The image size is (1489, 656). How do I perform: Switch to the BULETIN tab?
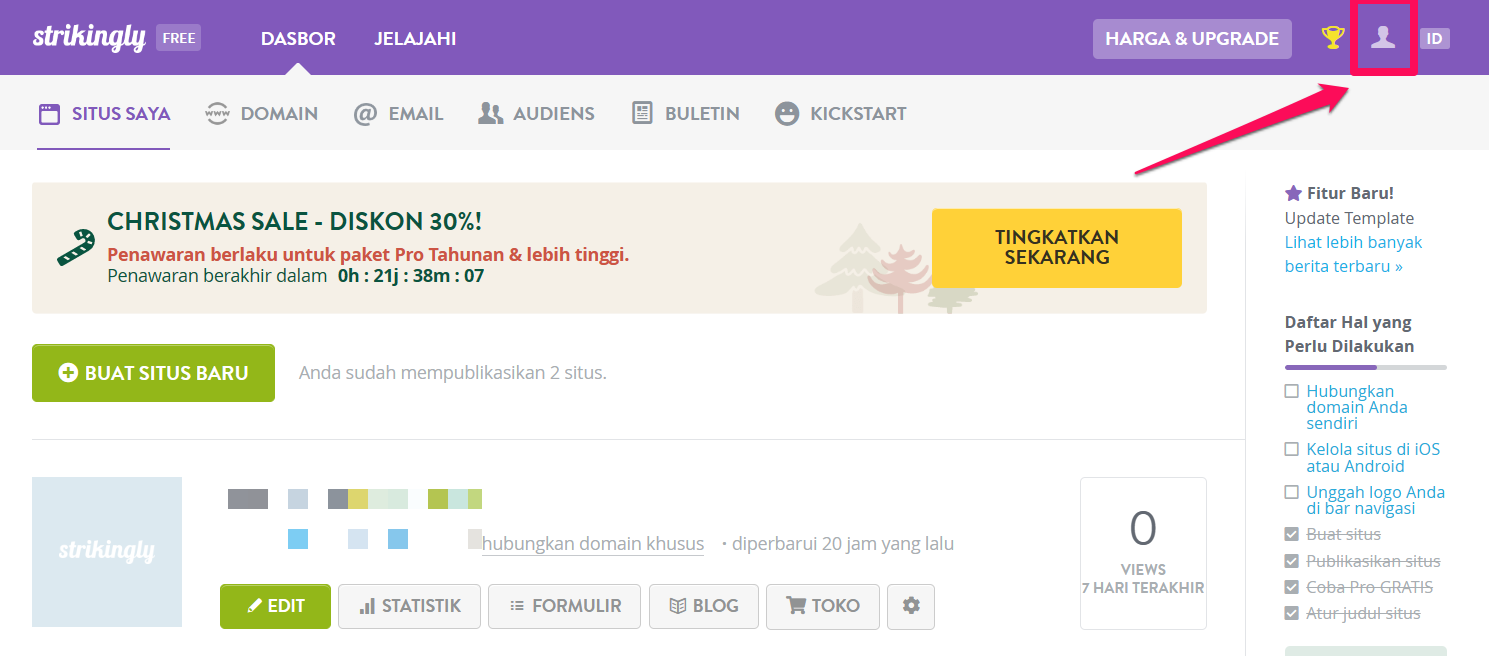686,113
